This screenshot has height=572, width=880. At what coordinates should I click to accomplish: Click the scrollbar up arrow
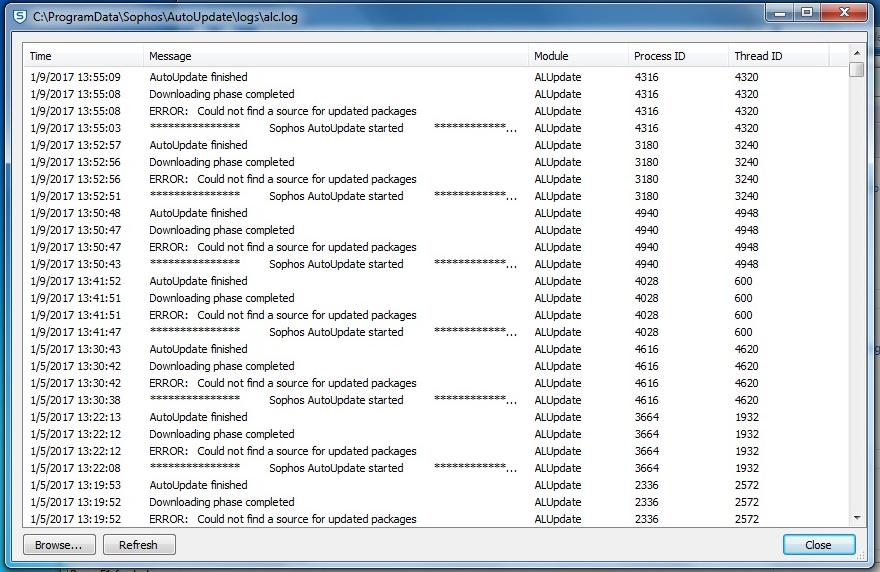click(856, 53)
